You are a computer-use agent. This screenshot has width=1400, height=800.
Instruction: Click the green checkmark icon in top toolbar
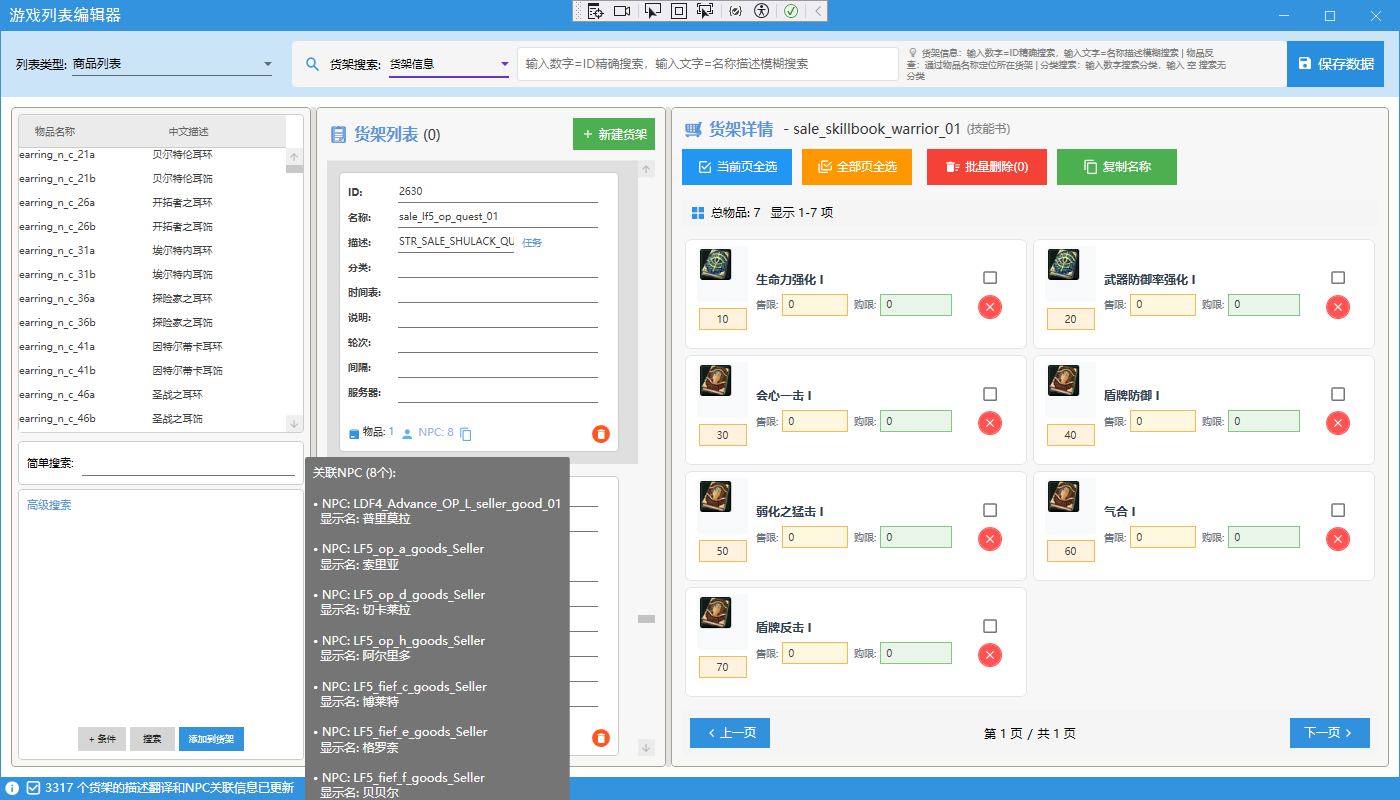(791, 10)
